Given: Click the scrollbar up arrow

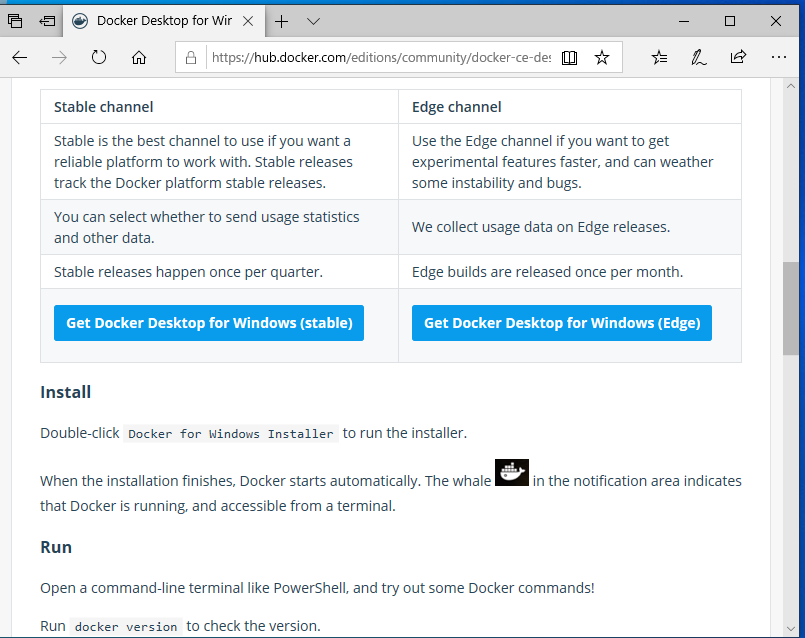Looking at the screenshot, I should coord(791,86).
